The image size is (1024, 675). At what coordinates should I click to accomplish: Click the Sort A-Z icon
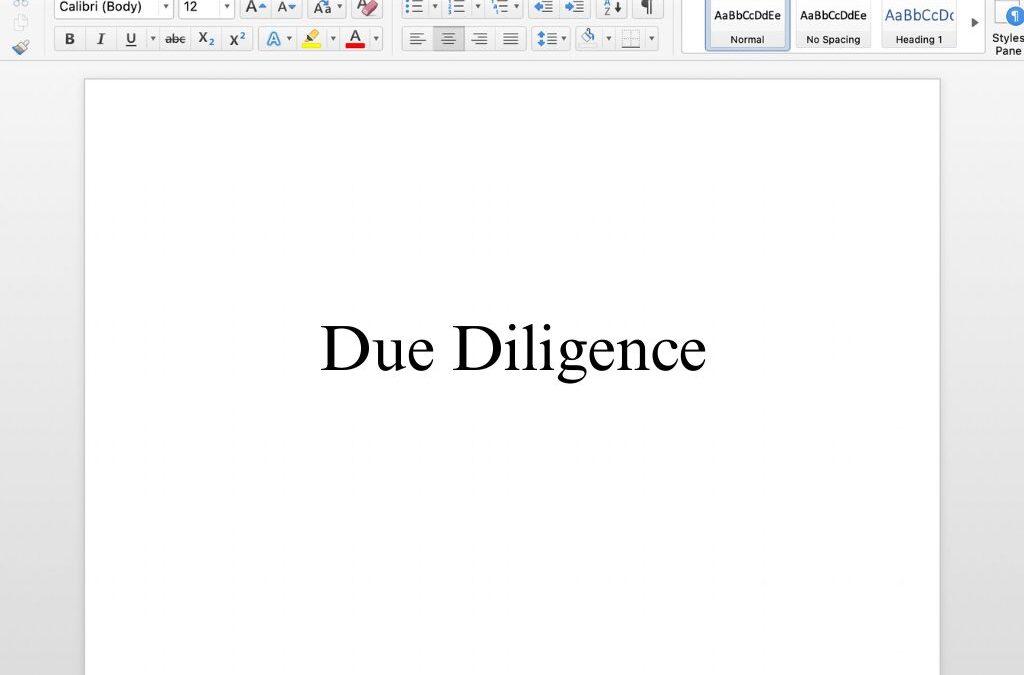pos(612,7)
